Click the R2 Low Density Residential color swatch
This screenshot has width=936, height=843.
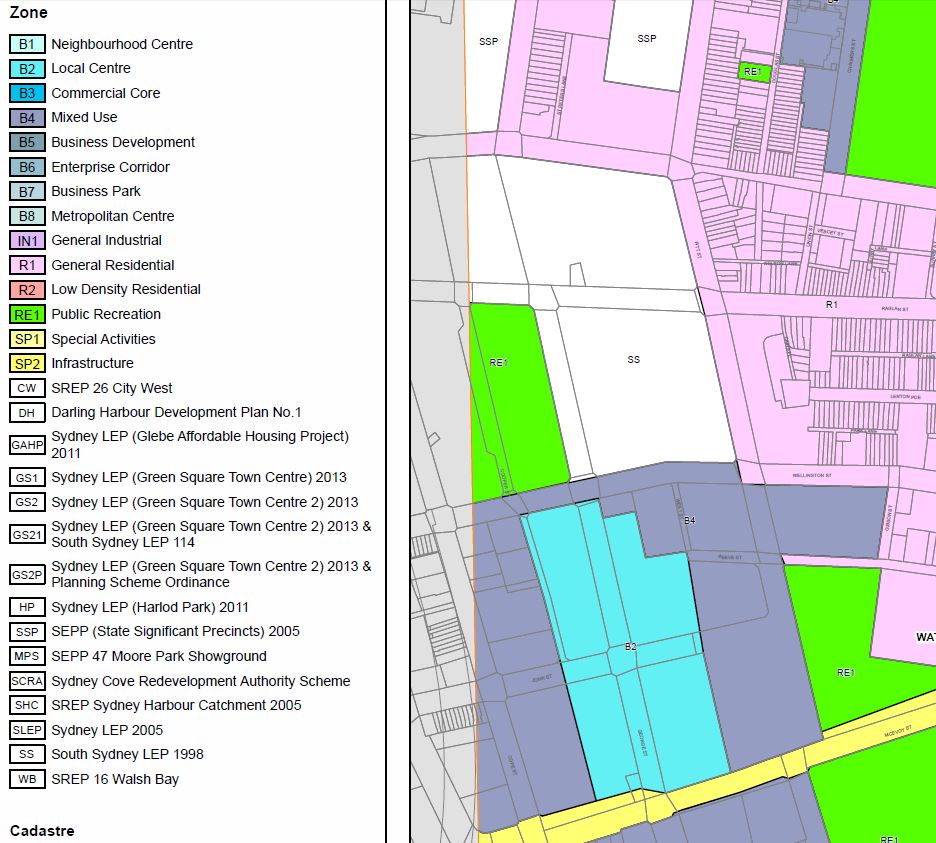pyautogui.click(x=26, y=289)
